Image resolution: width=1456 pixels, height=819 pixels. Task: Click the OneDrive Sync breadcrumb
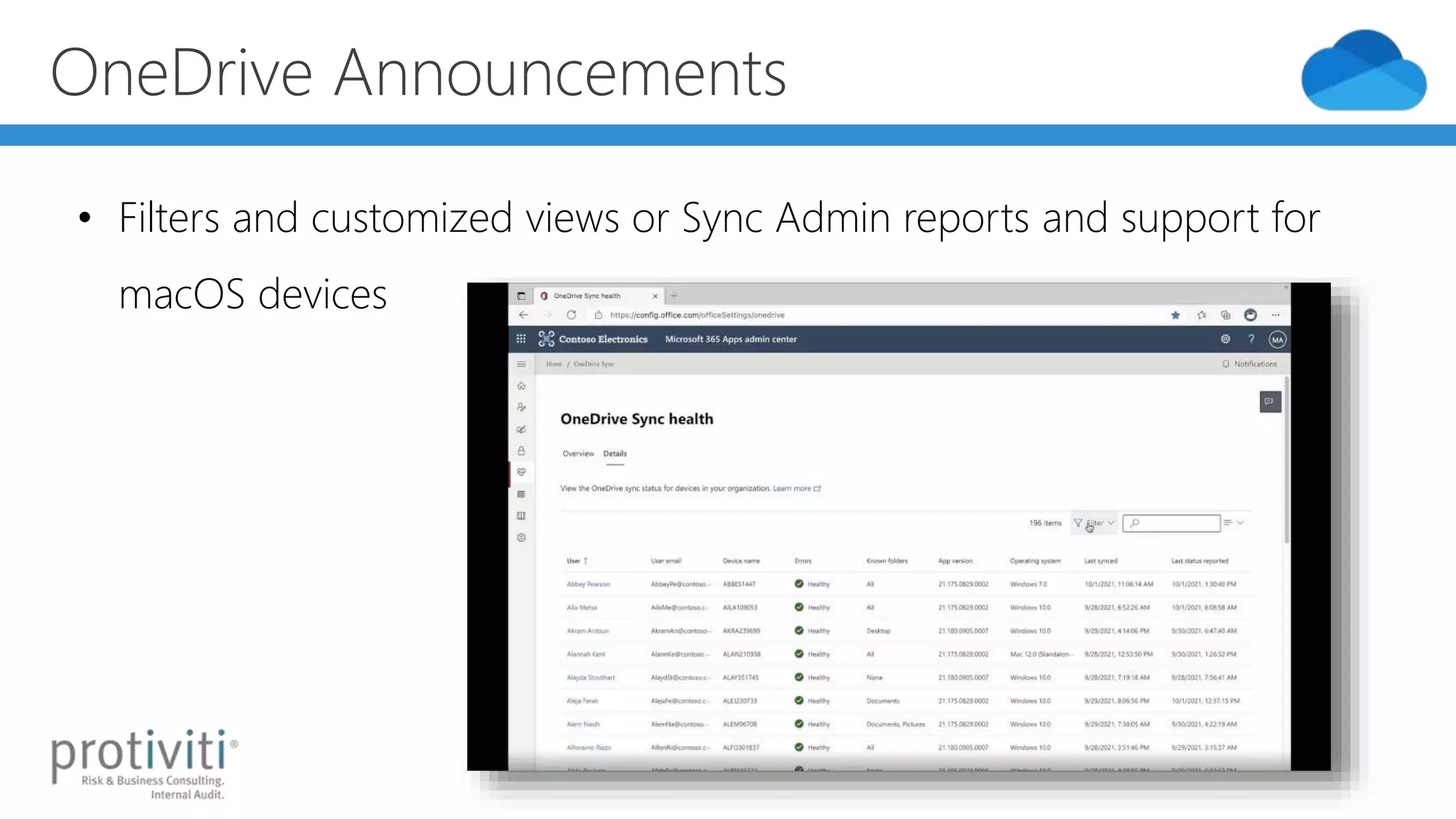tap(594, 364)
